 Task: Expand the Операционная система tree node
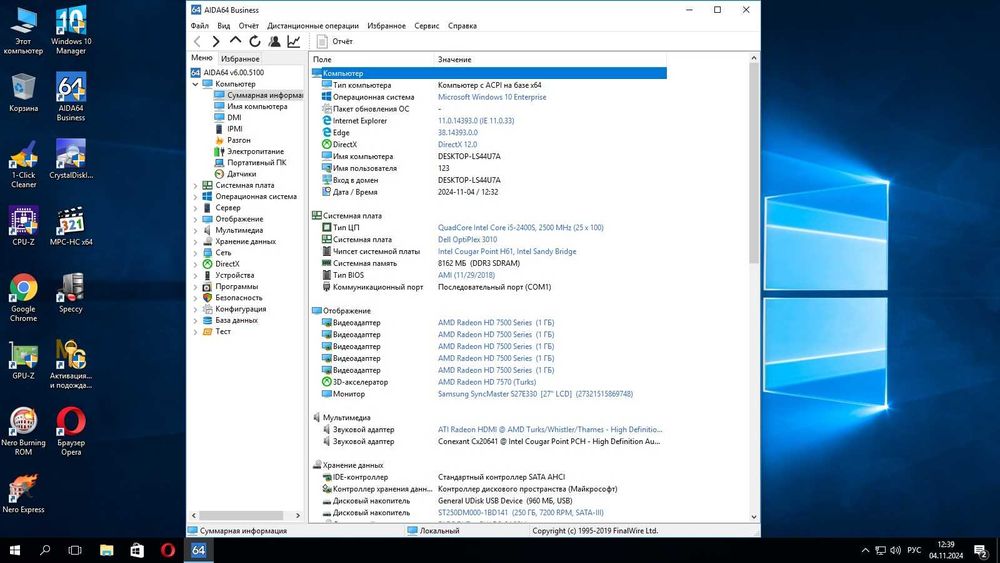tap(196, 197)
